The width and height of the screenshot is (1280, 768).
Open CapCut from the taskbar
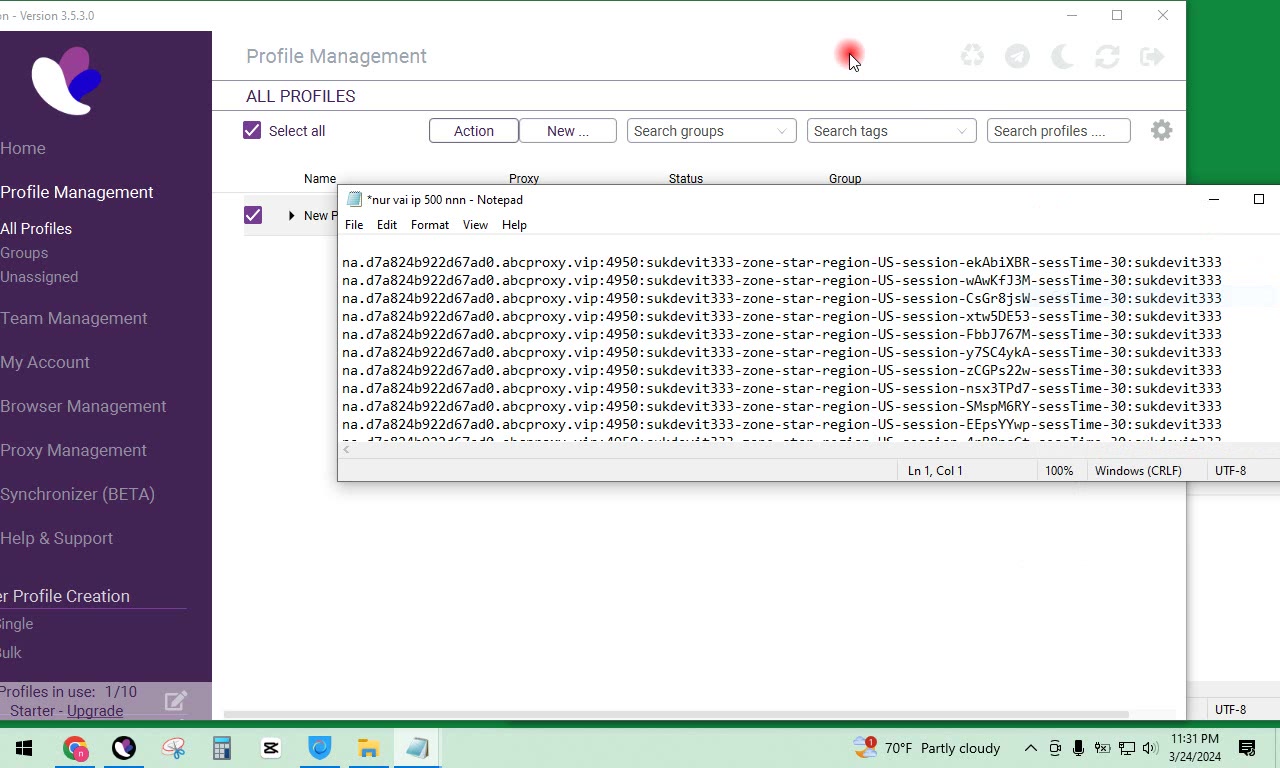pyautogui.click(x=271, y=748)
